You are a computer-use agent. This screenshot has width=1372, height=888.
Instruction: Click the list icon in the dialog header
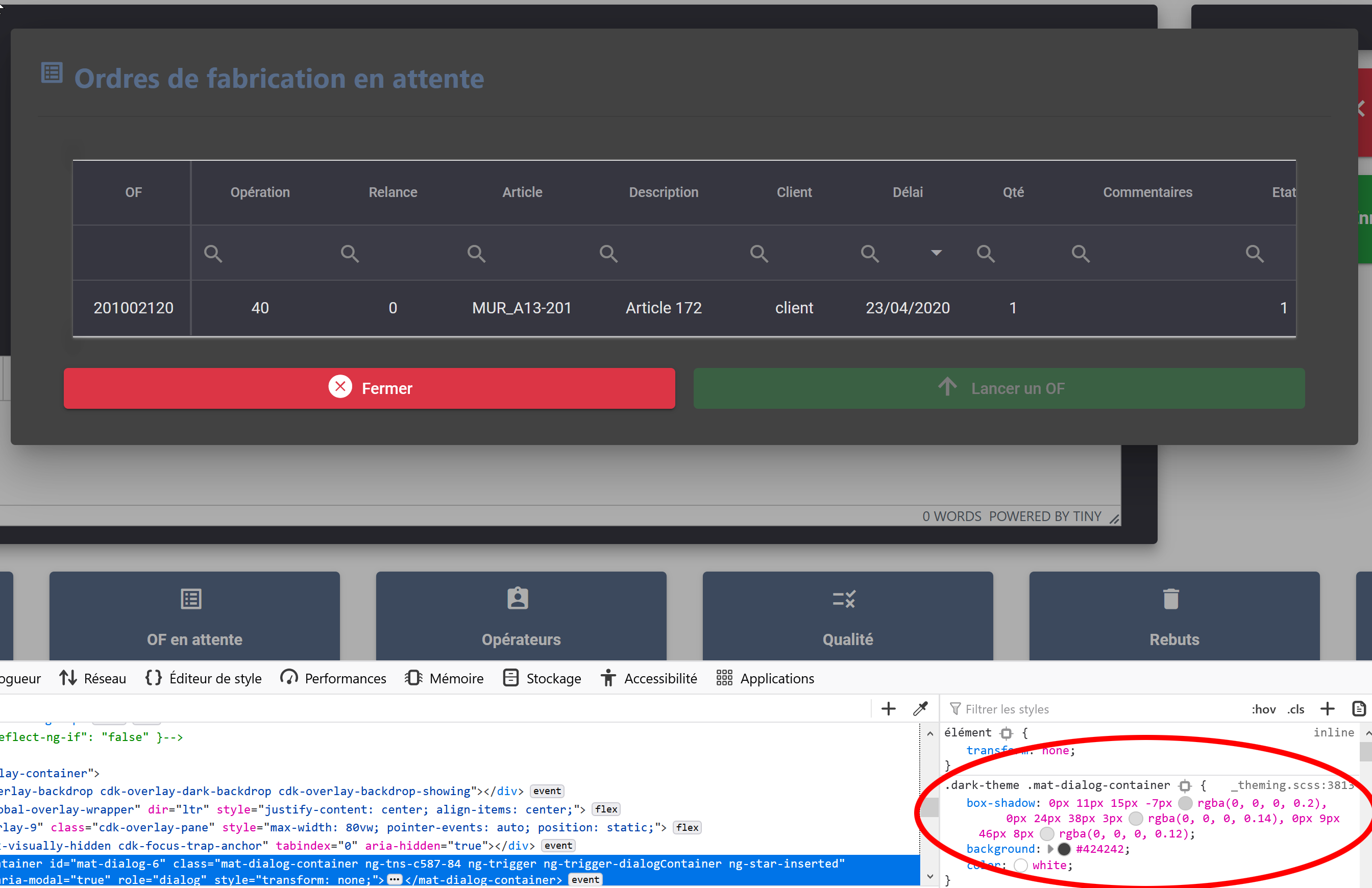point(52,72)
